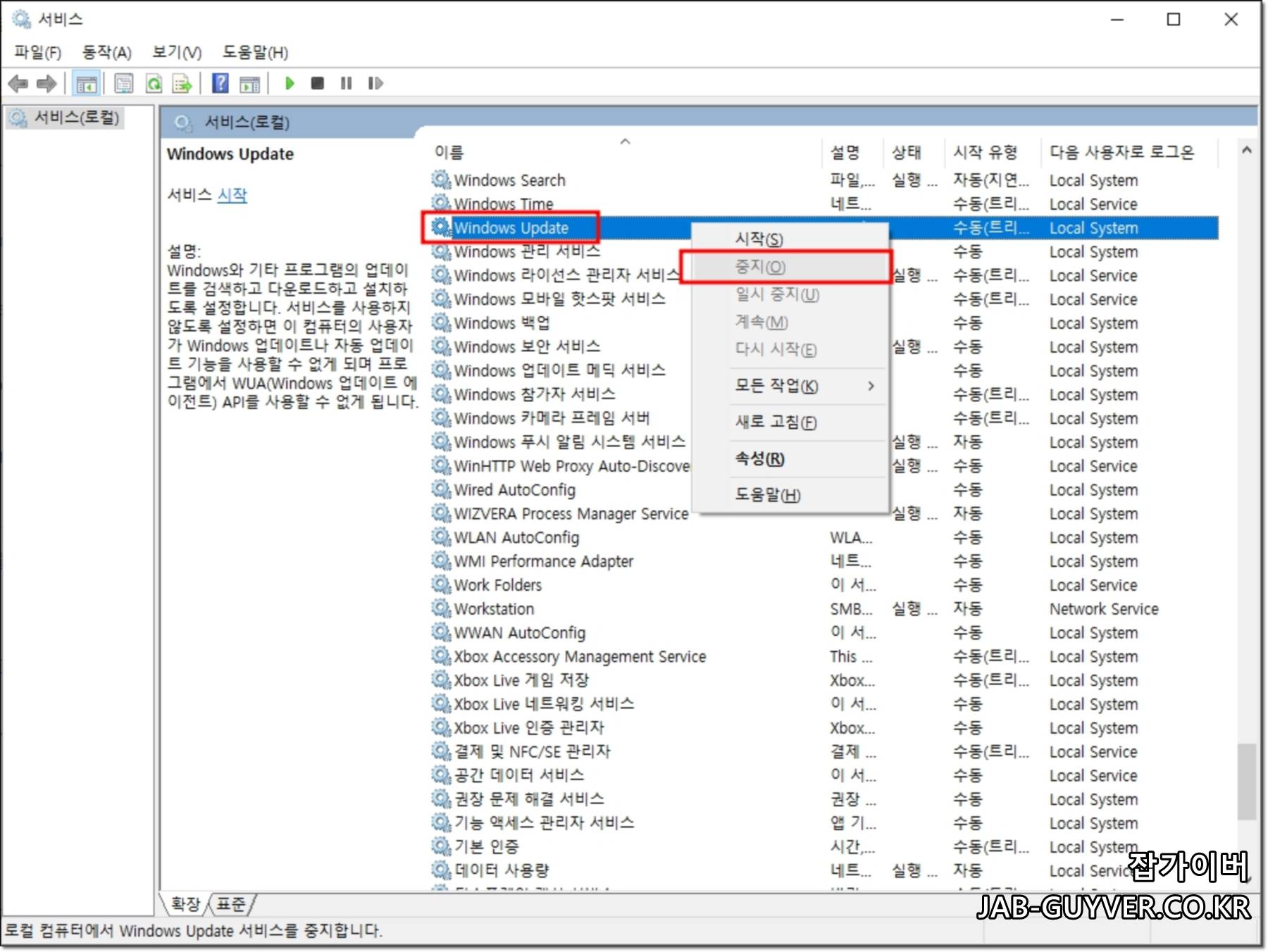Viewport: 1268px width, 952px height.
Task: Sort by the 설명 column header
Action: (852, 151)
